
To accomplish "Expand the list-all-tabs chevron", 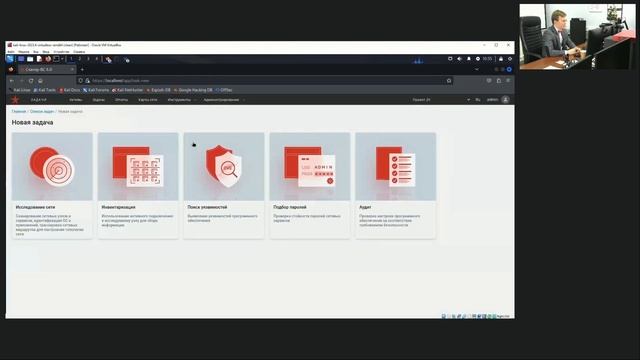I will [477, 70].
